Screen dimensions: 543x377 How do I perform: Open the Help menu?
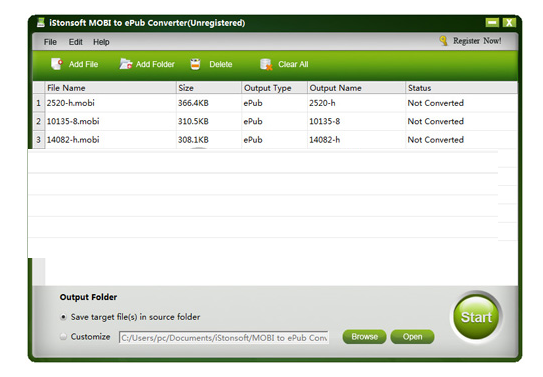pyautogui.click(x=101, y=42)
